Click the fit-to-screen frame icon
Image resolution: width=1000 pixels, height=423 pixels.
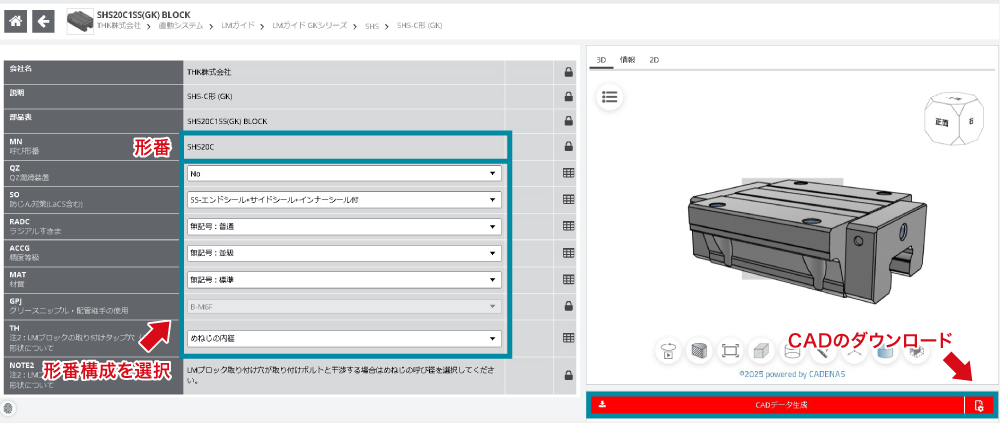(730, 351)
